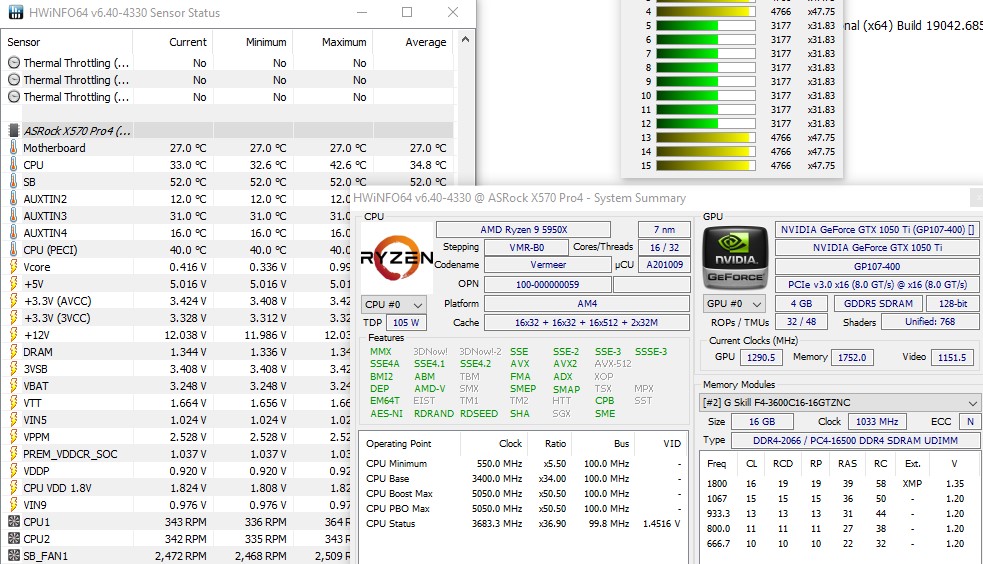Click the memory clock 1033 MHz field
This screenshot has height=564, width=983.
pyautogui.click(x=876, y=422)
